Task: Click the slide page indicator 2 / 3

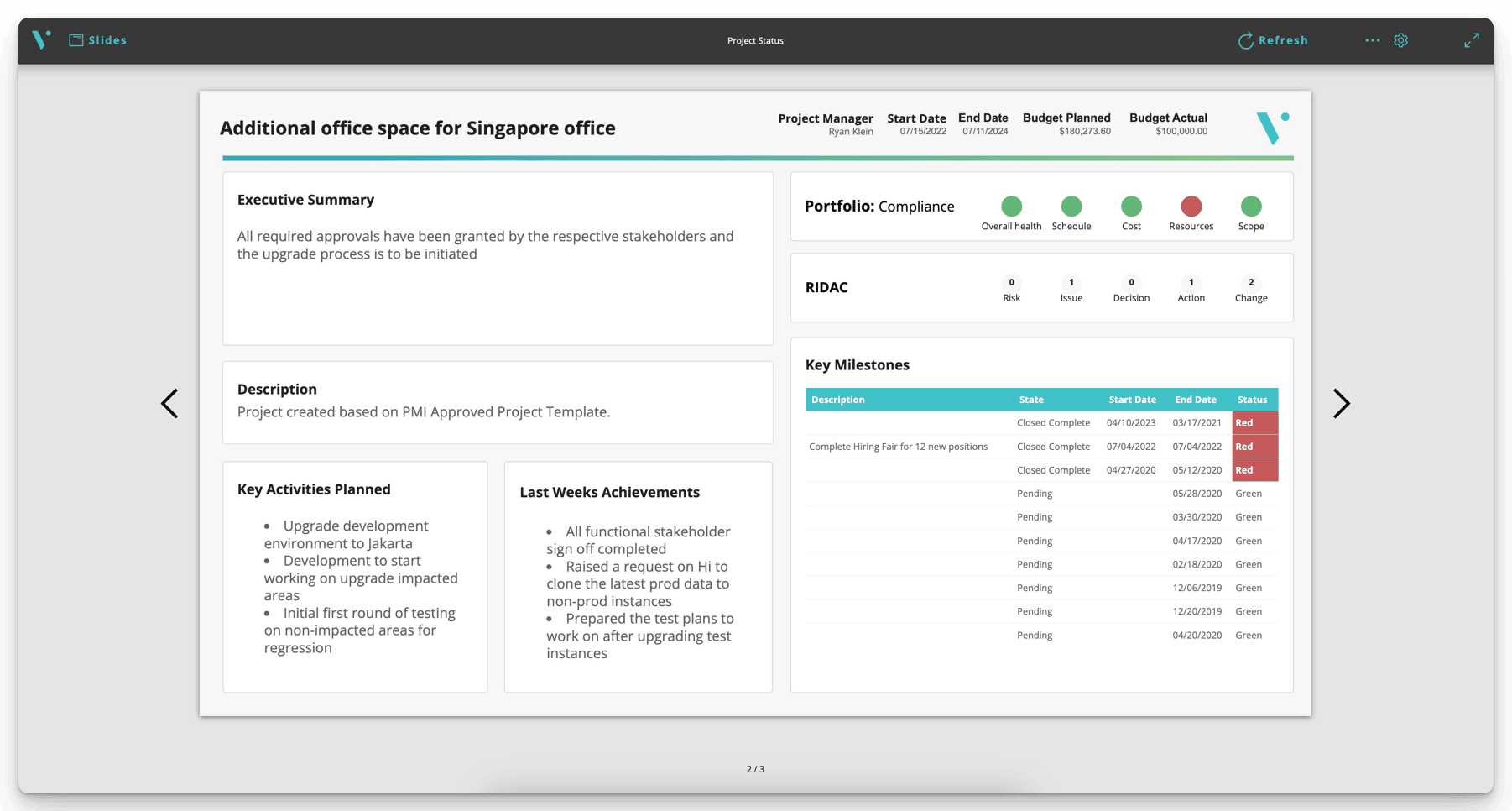Action: tap(755, 769)
